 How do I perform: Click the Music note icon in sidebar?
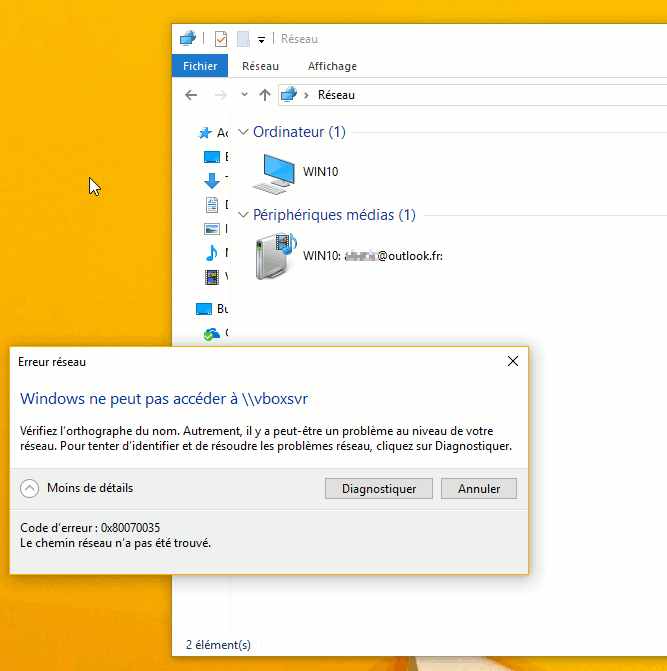[211, 253]
